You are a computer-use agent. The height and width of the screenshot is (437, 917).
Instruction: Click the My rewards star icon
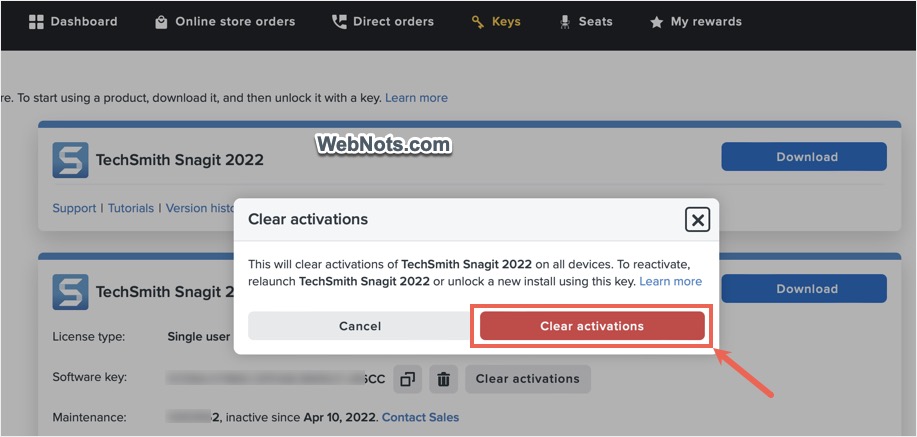pos(656,21)
